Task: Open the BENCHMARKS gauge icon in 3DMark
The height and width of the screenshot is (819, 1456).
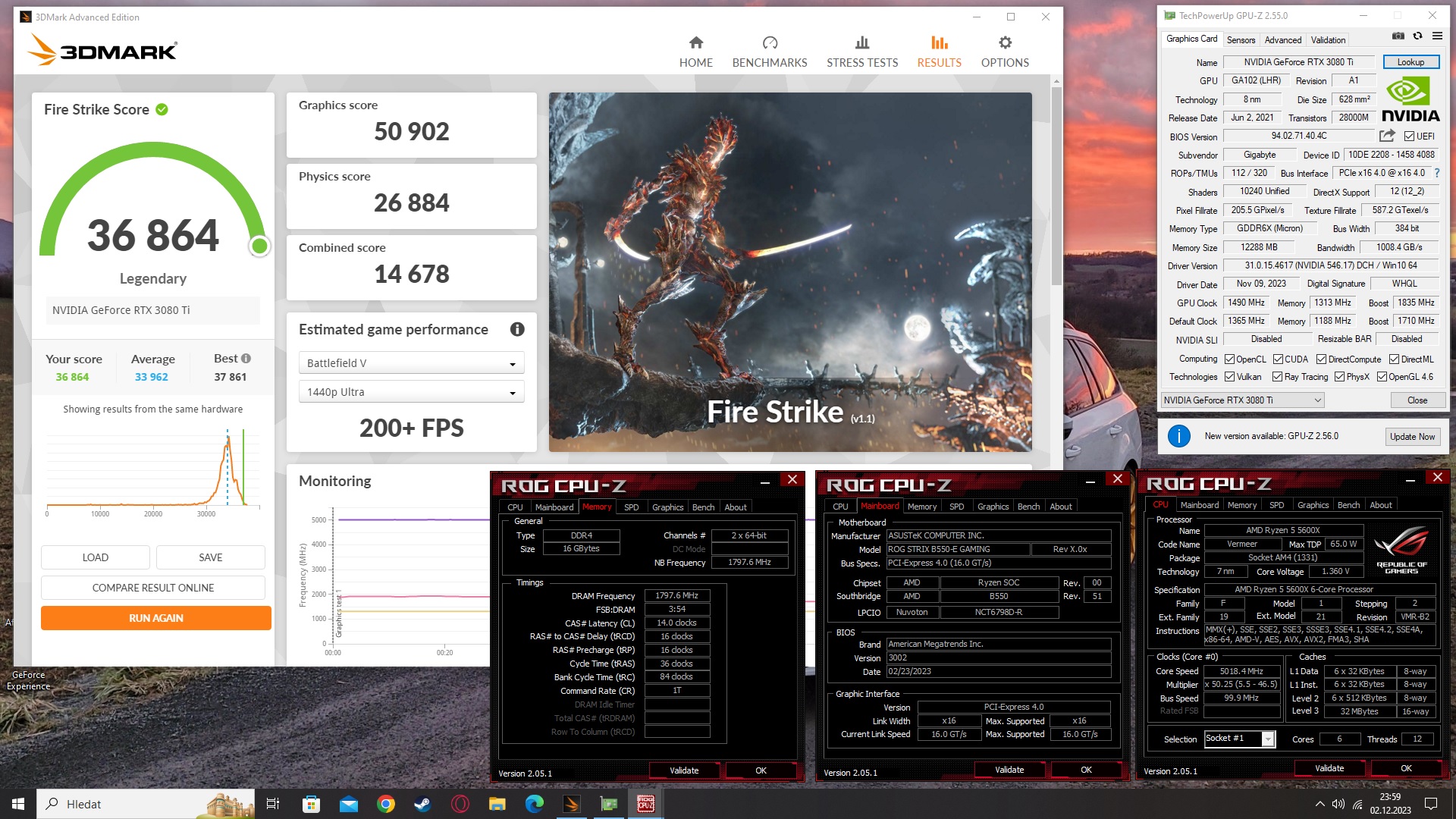Action: [x=770, y=42]
